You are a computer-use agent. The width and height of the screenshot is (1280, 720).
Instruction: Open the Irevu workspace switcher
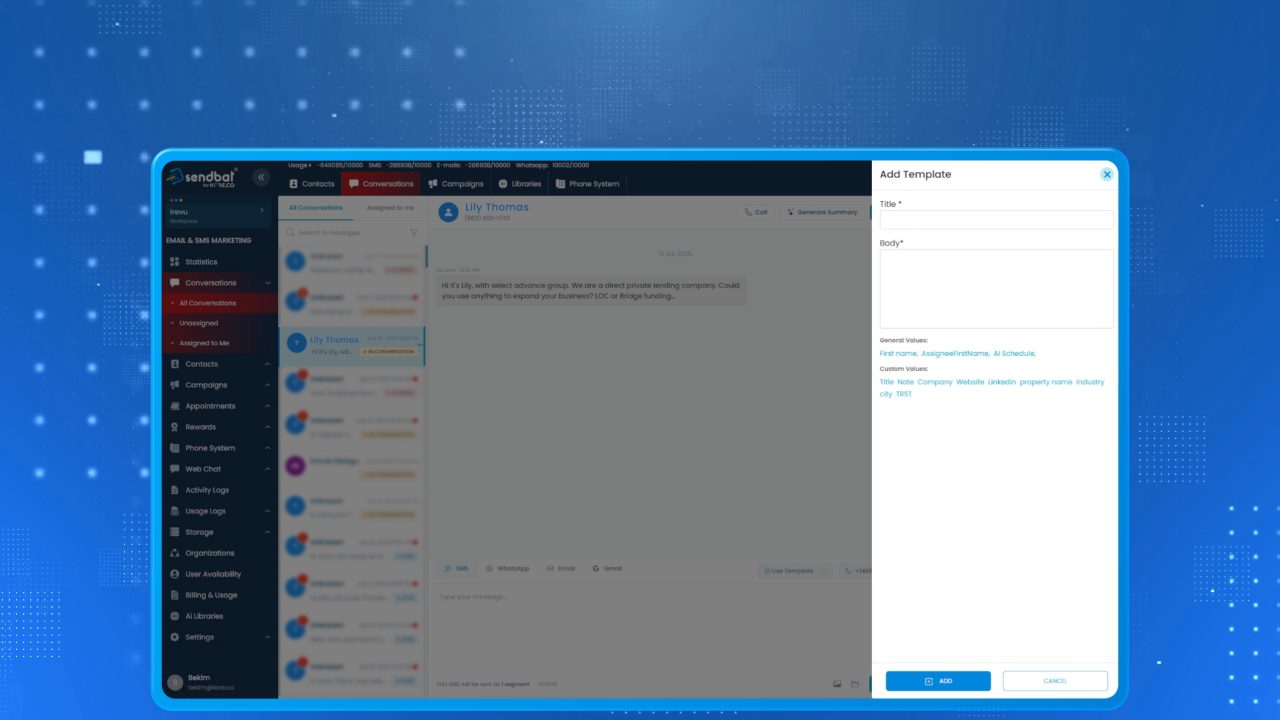click(217, 215)
